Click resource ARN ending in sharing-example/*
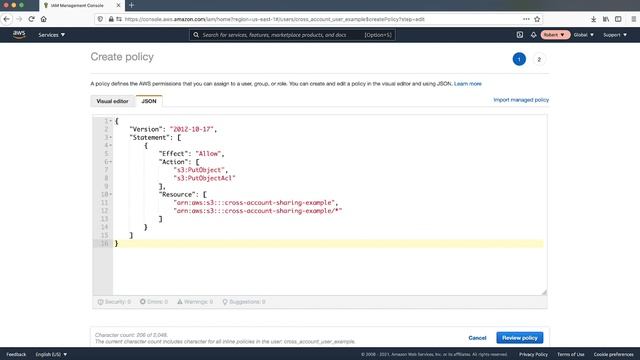Screen dimensions: 640x360 coord(258,211)
